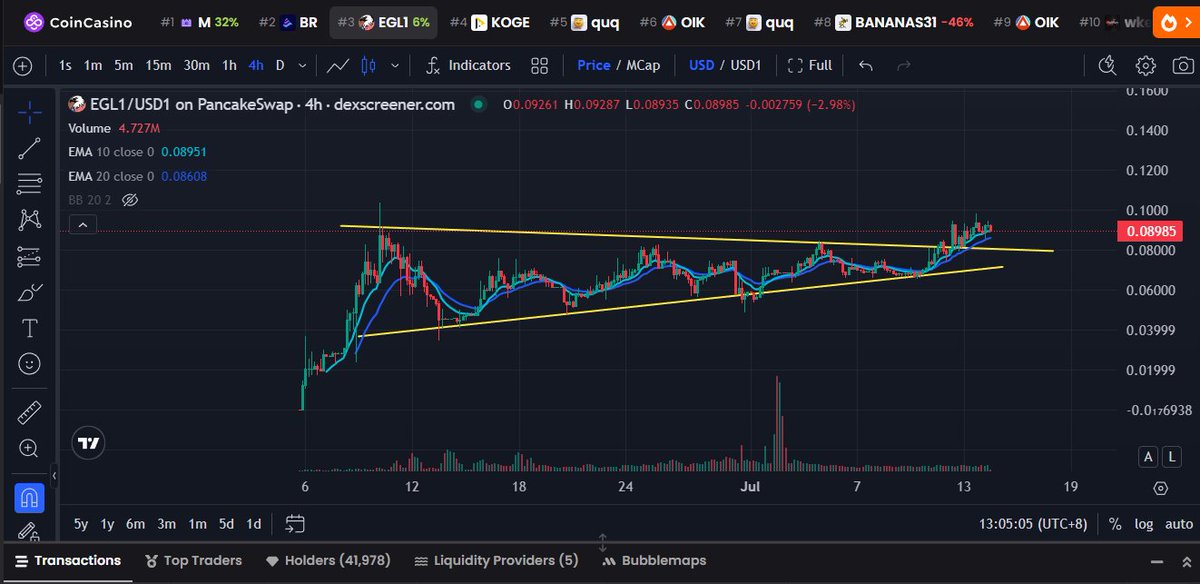Set quote currency to USD
Screen dimensions: 1200x584
click(702, 66)
